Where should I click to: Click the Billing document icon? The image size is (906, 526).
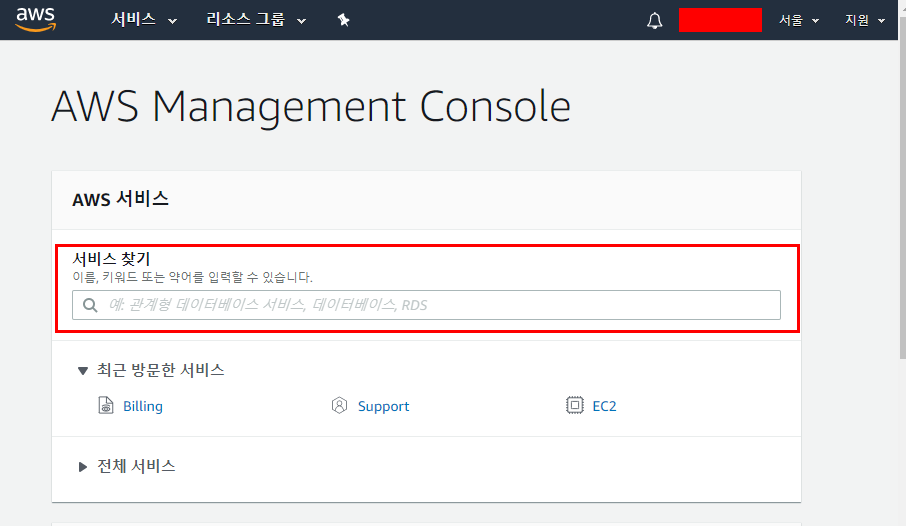tap(106, 405)
